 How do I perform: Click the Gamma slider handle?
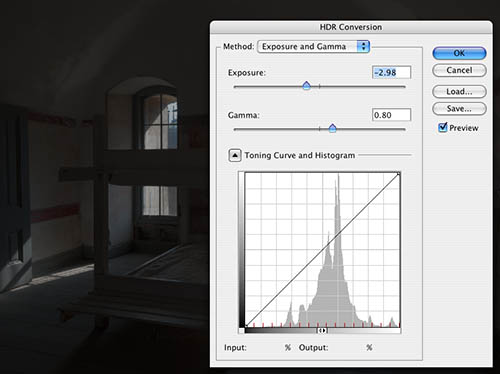(x=332, y=128)
